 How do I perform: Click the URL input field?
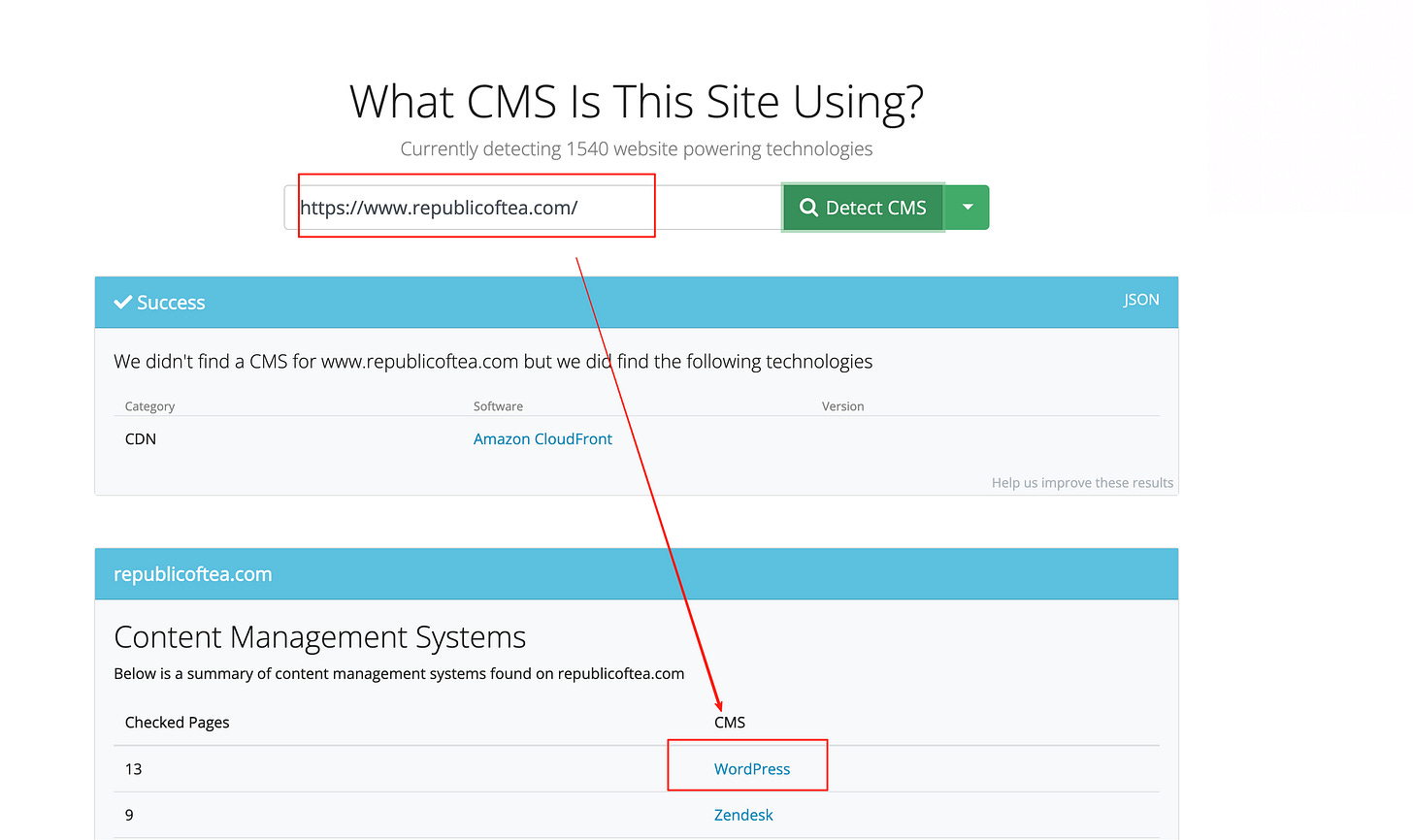pos(533,208)
